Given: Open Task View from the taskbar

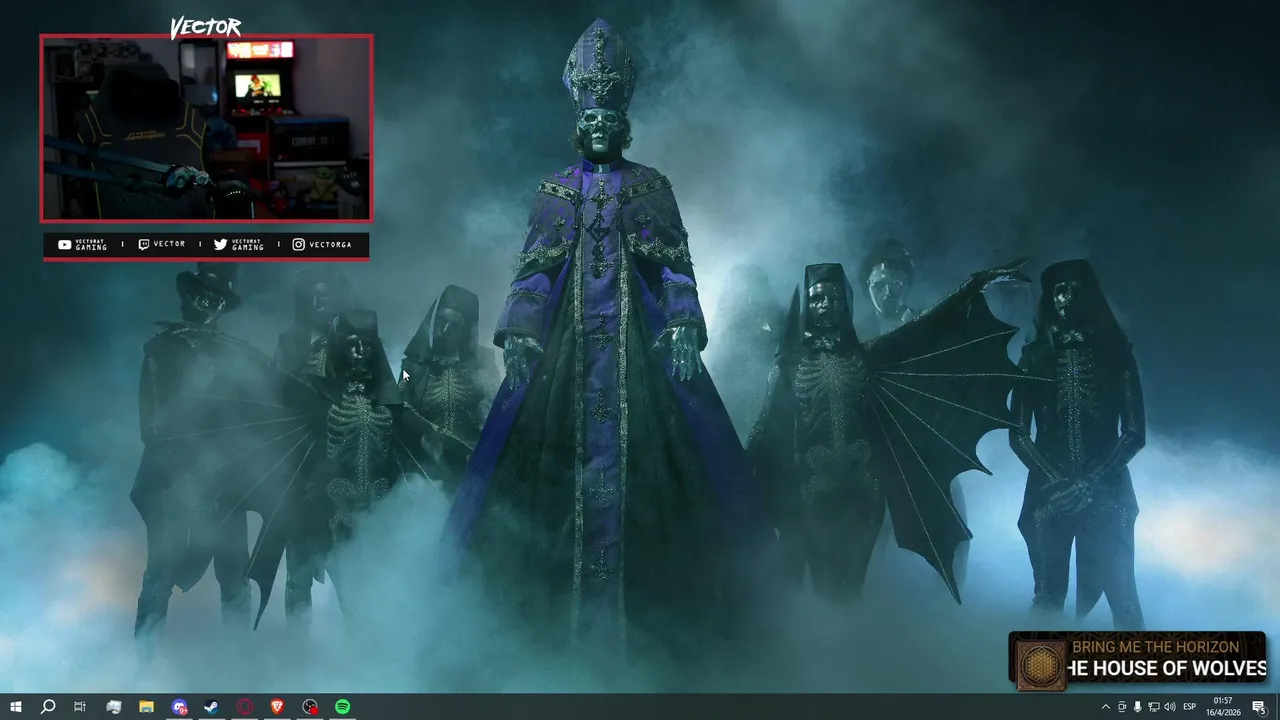Looking at the screenshot, I should point(80,707).
